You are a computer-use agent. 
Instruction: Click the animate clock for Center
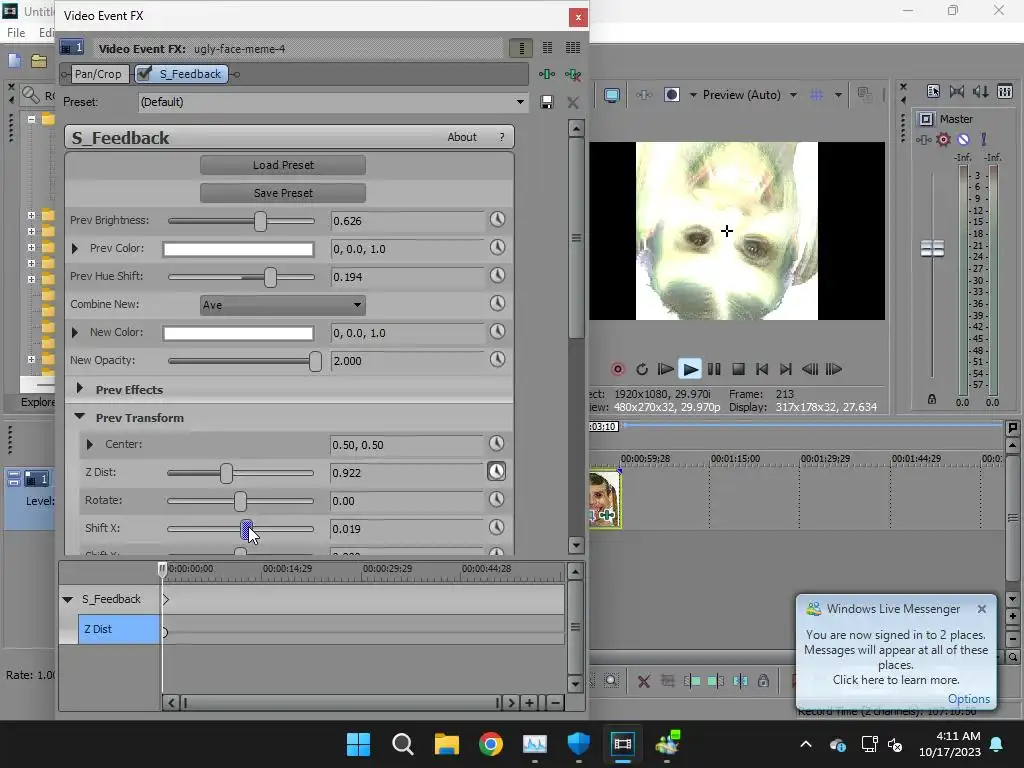[x=496, y=443]
